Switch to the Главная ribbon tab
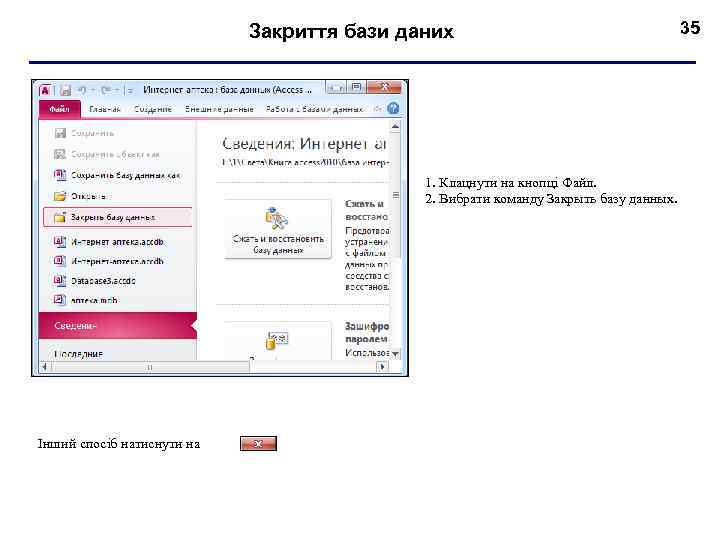The image size is (720, 540). pos(105,109)
